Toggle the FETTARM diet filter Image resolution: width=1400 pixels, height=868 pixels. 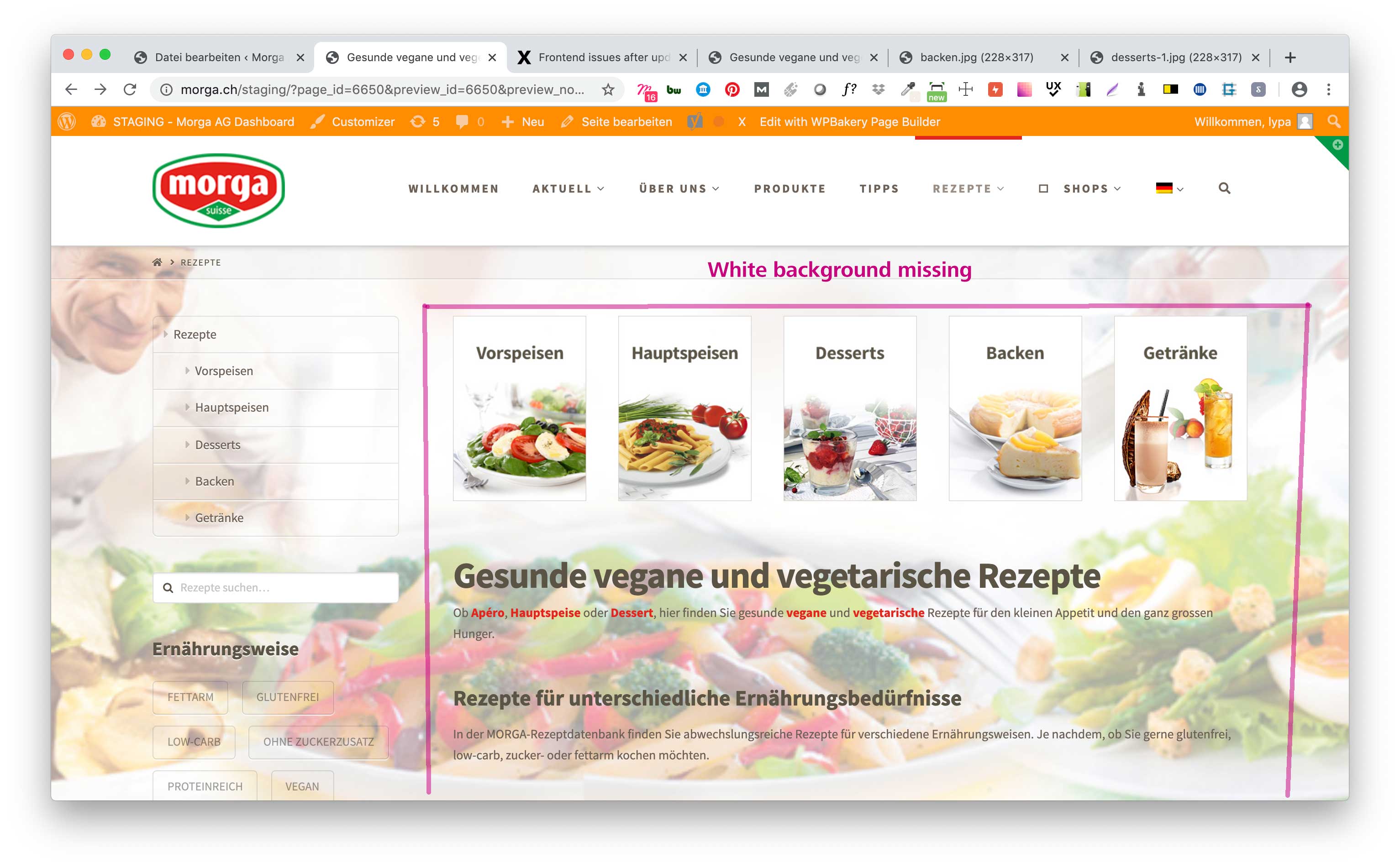coord(190,697)
